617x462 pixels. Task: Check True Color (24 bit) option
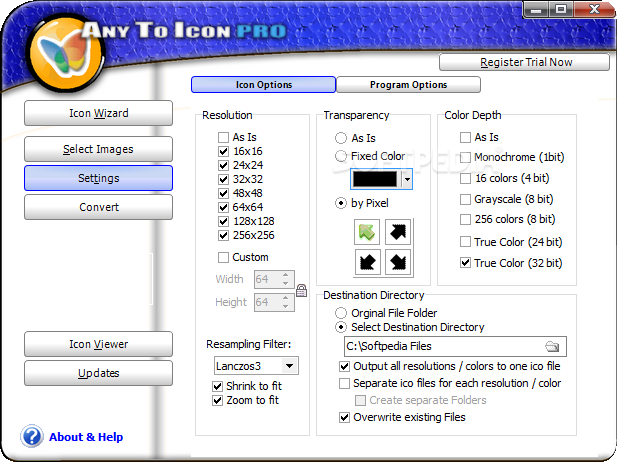pyautogui.click(x=465, y=242)
